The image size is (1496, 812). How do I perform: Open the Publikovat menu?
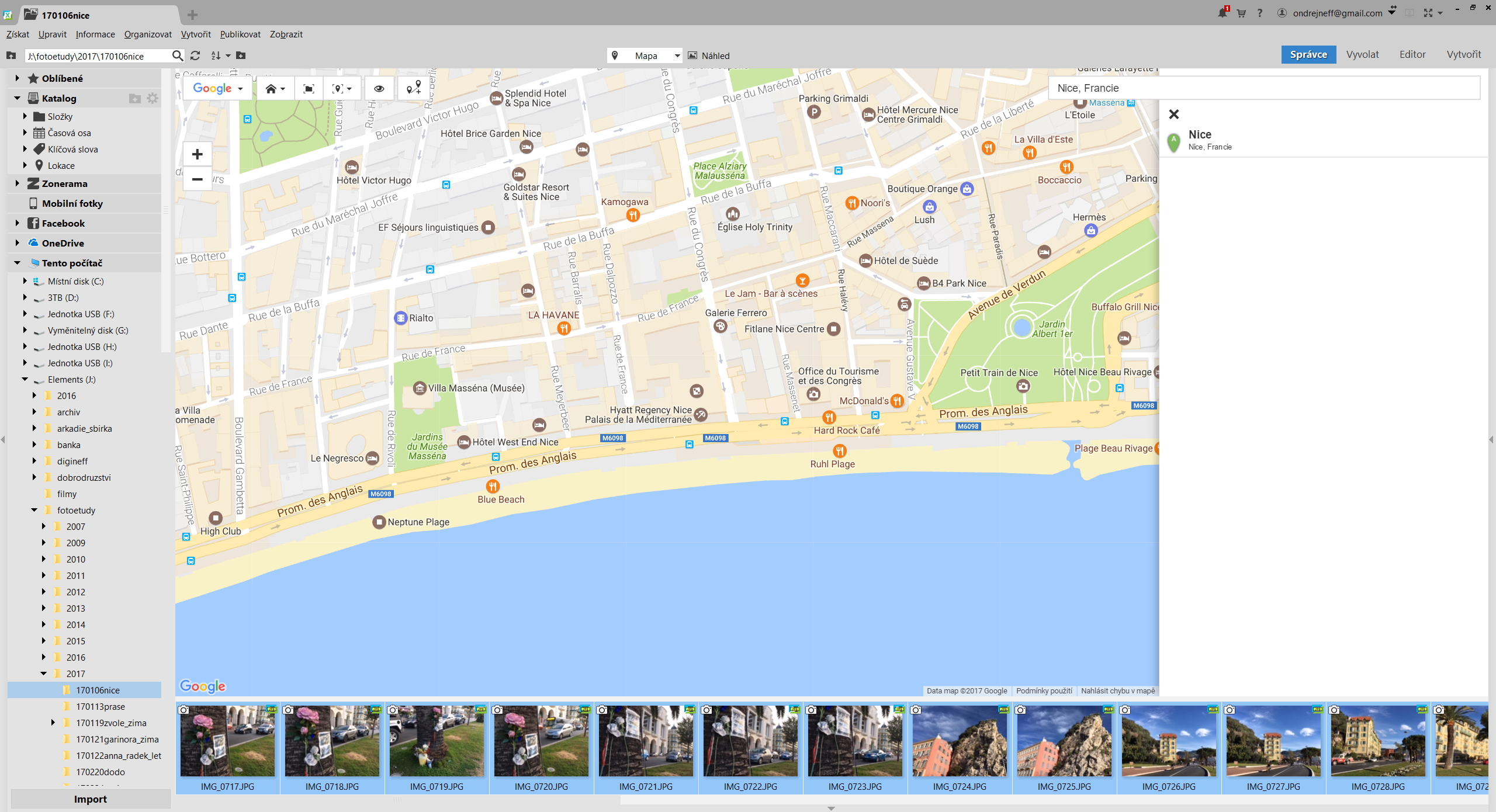pyautogui.click(x=240, y=34)
